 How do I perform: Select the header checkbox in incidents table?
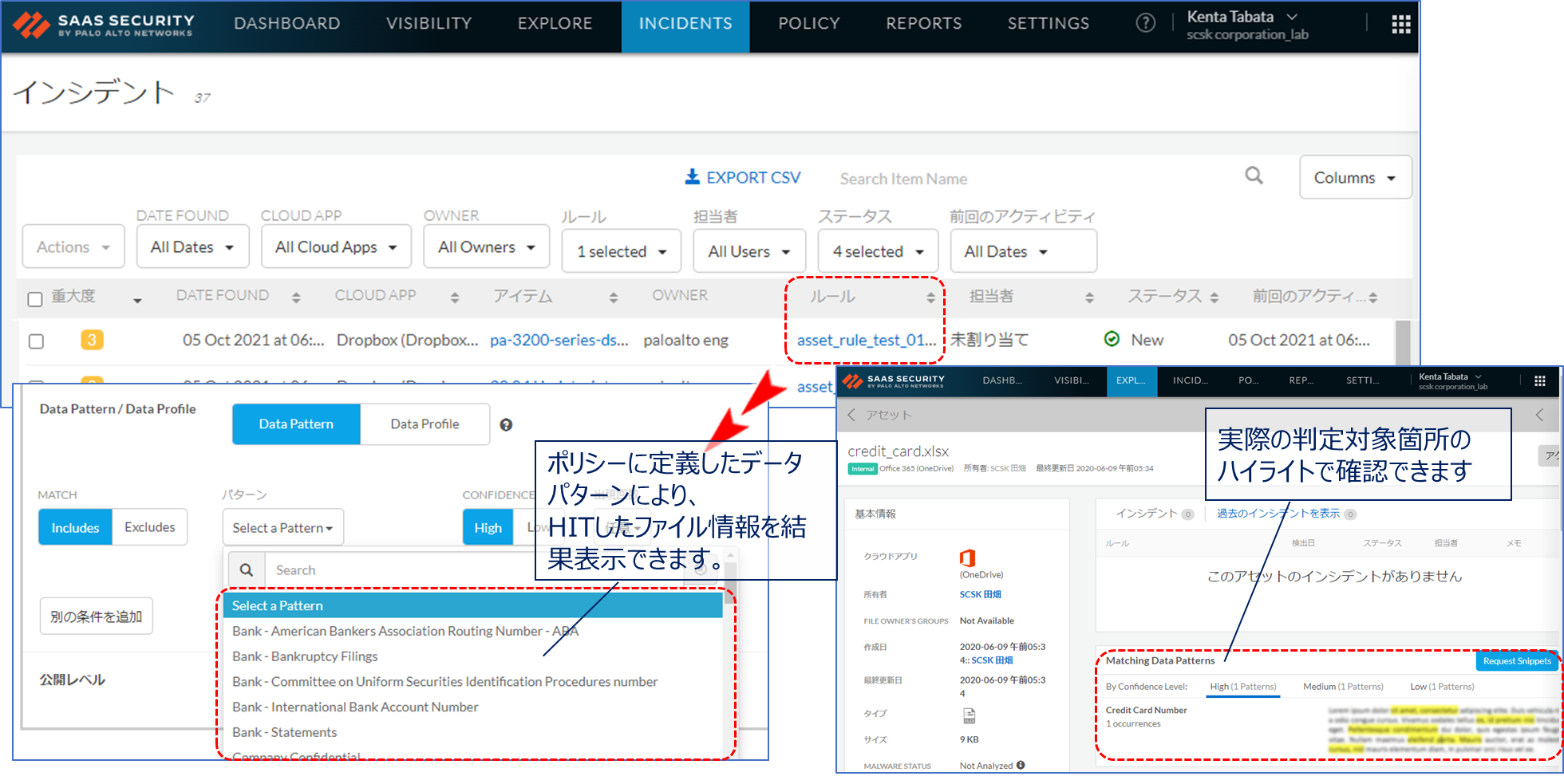[35, 298]
